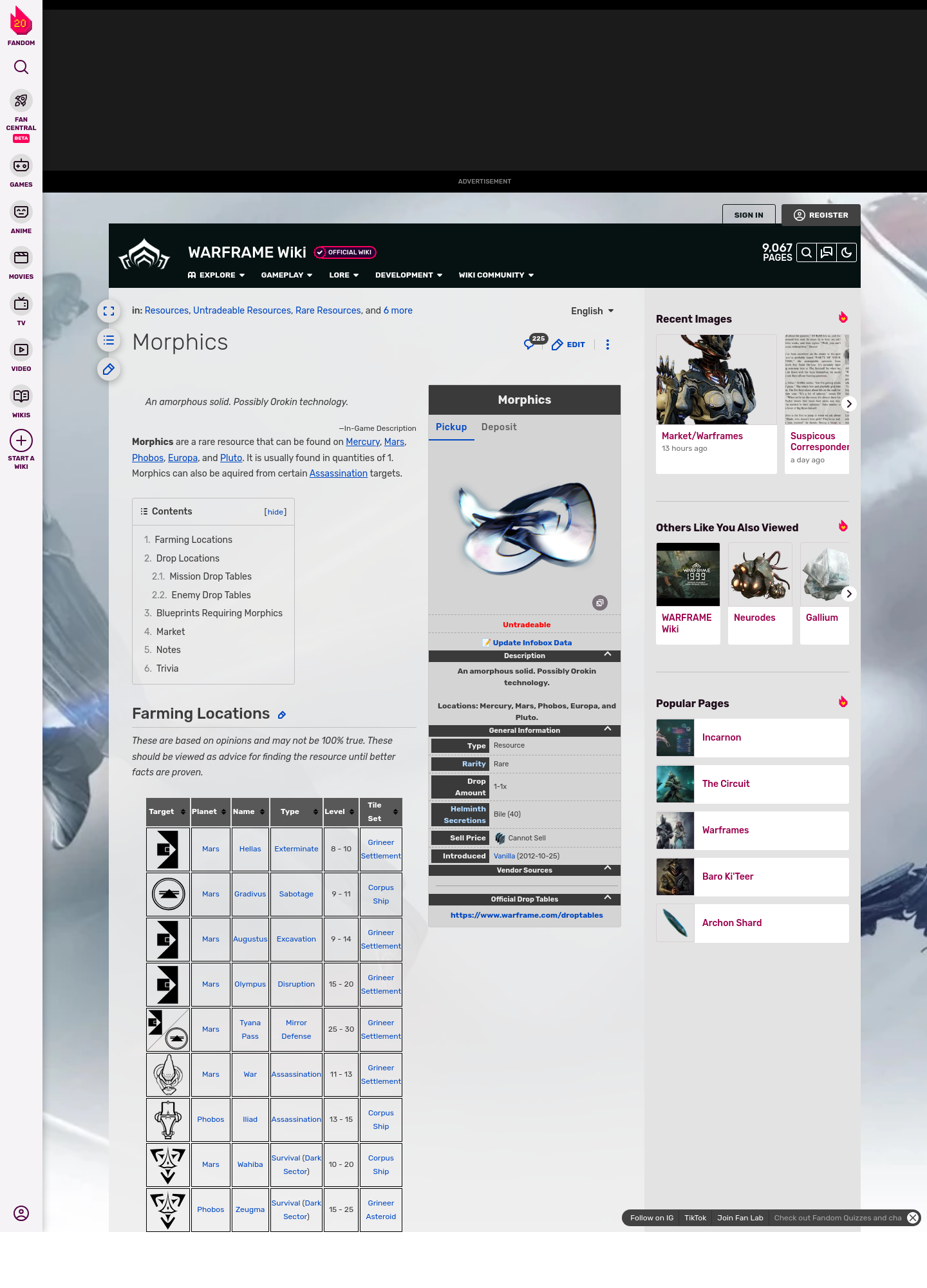Viewport: 927px width, 1288px height.
Task: Open the Wiki Community dropdown menu
Action: click(x=496, y=275)
